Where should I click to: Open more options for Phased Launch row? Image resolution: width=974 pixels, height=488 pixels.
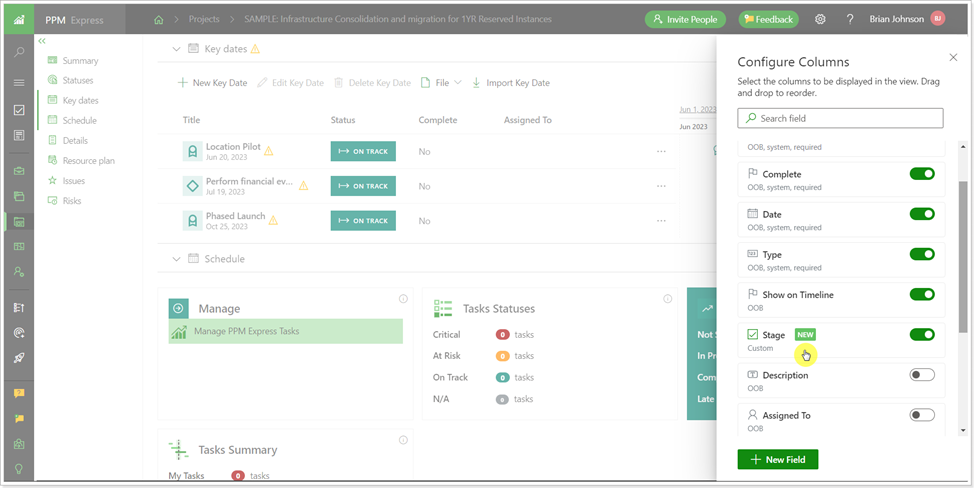(x=662, y=220)
